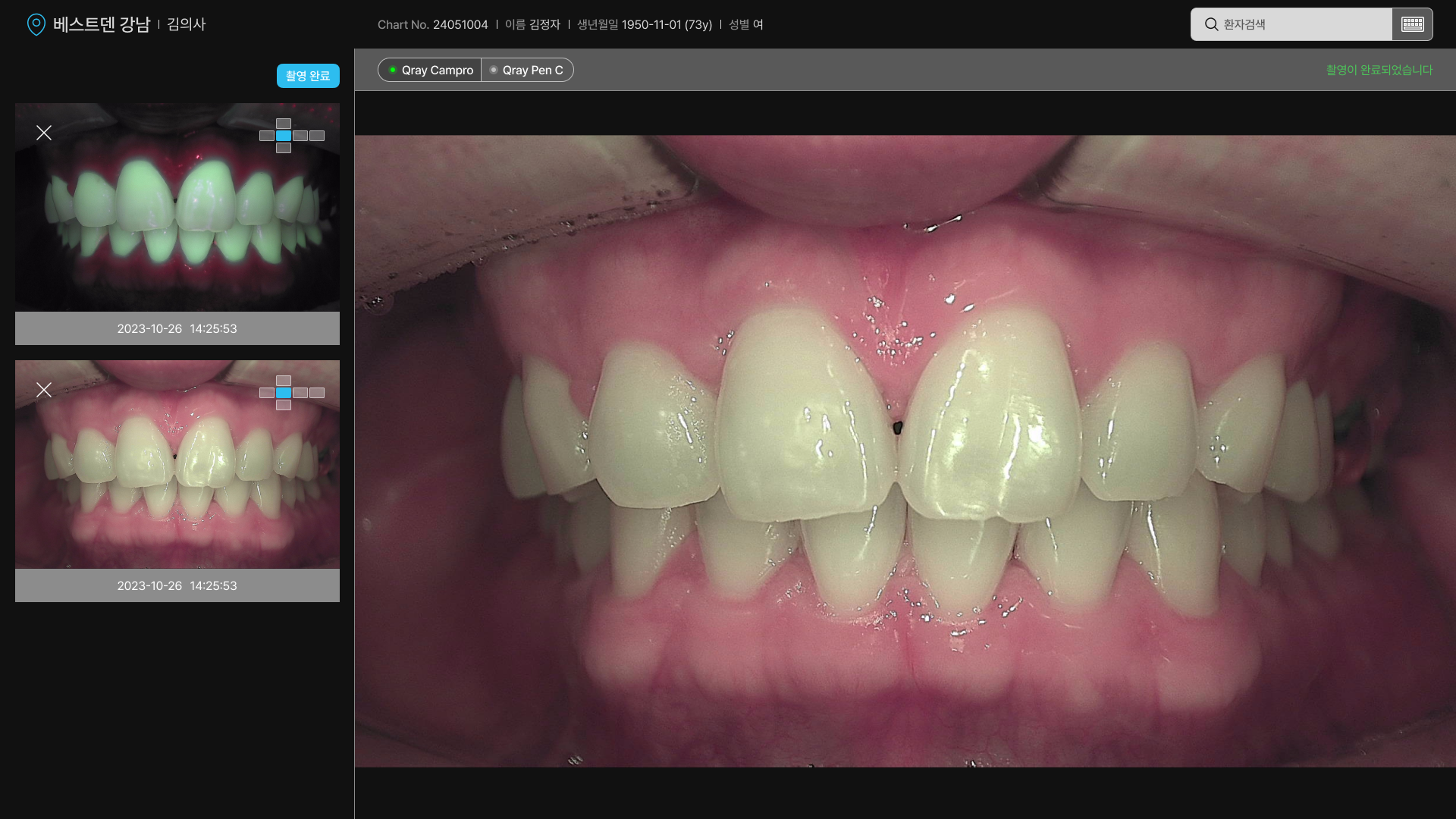The height and width of the screenshot is (819, 1456).
Task: Select bottom position cell on fluorescence thumbnail
Action: pos(284,148)
